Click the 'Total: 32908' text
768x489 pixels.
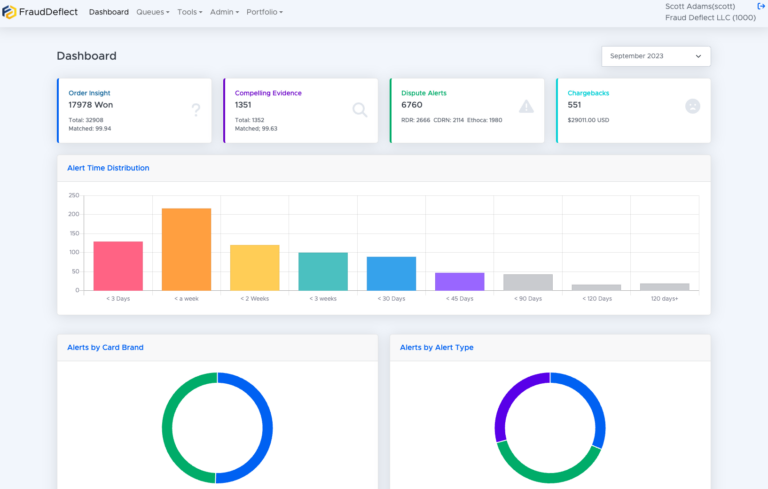pyautogui.click(x=86, y=120)
